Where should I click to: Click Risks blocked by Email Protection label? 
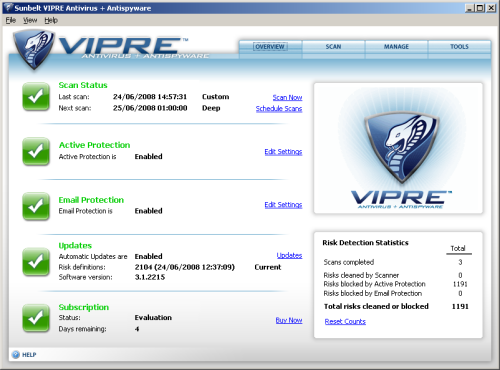373,293
